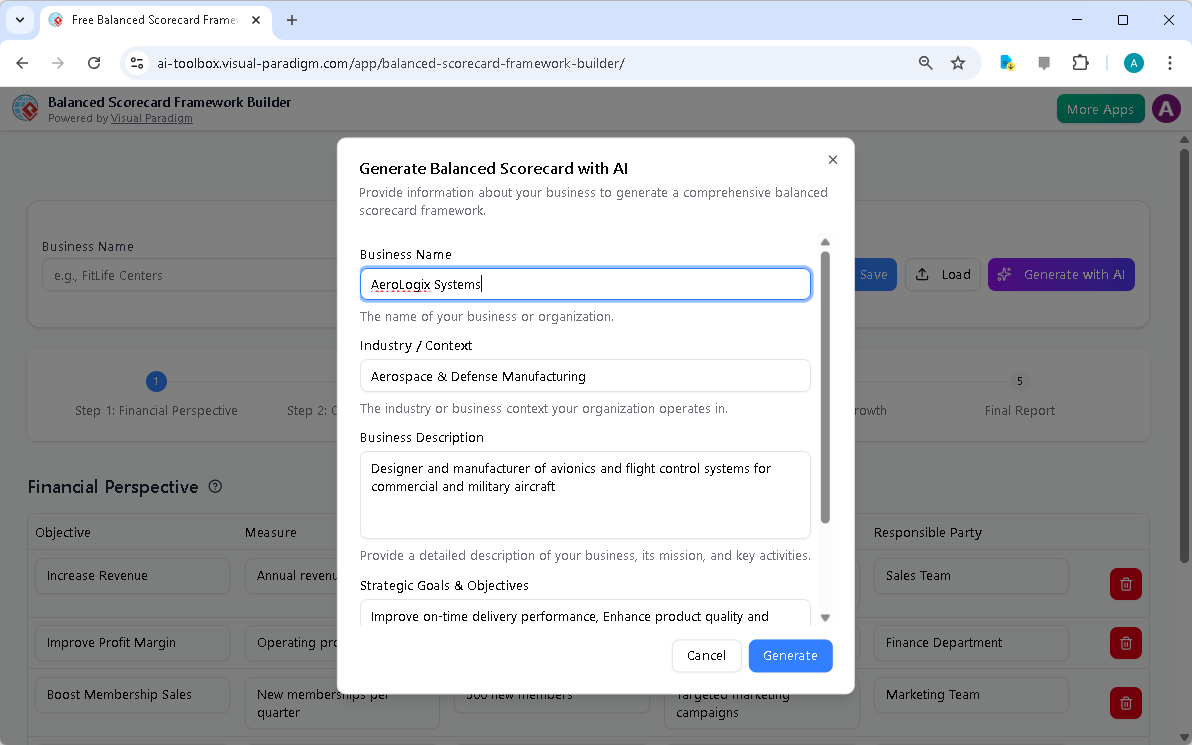Image resolution: width=1192 pixels, height=745 pixels.
Task: Open the Visual Paradigm link
Action: click(151, 118)
